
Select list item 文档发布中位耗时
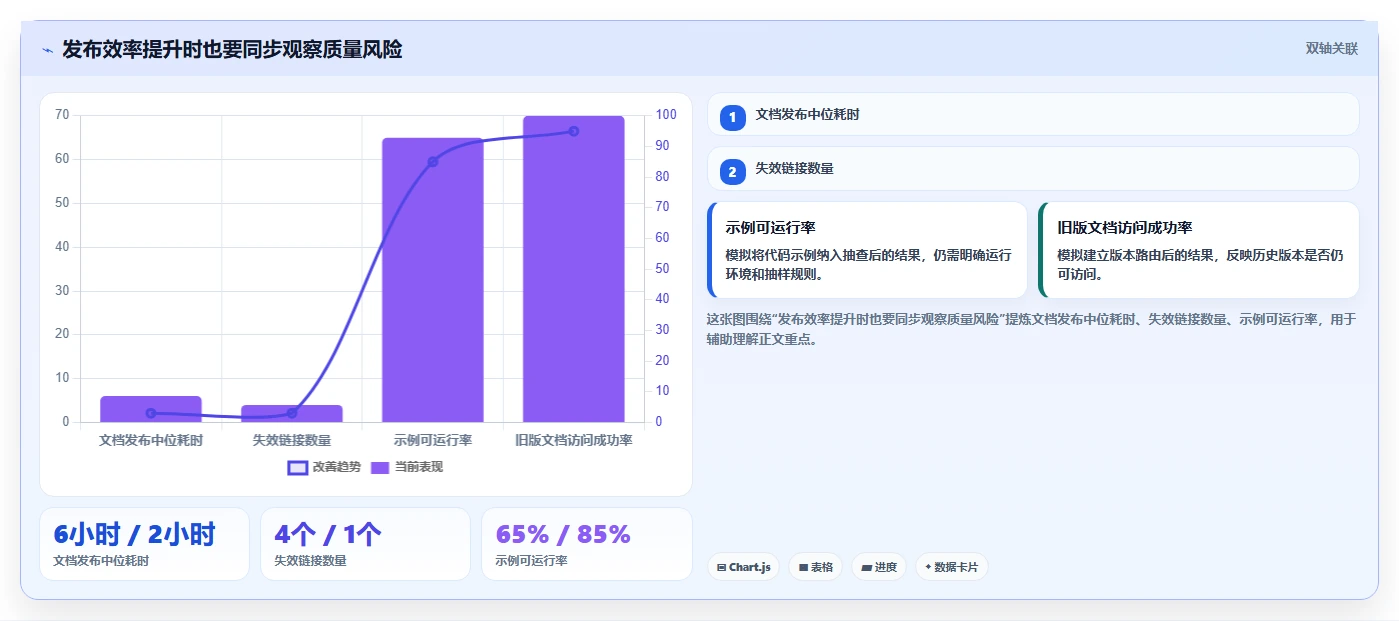[x=1033, y=114]
